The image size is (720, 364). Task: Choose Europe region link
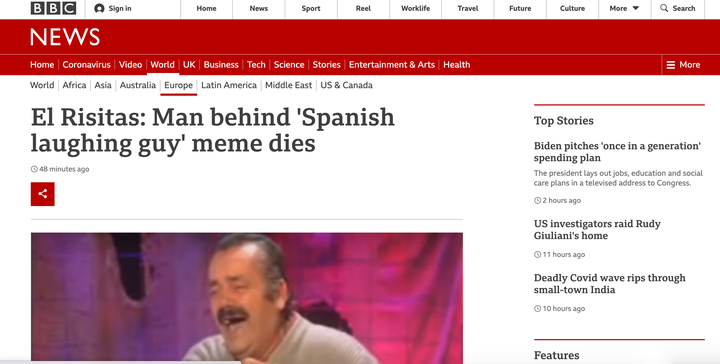[x=179, y=85]
